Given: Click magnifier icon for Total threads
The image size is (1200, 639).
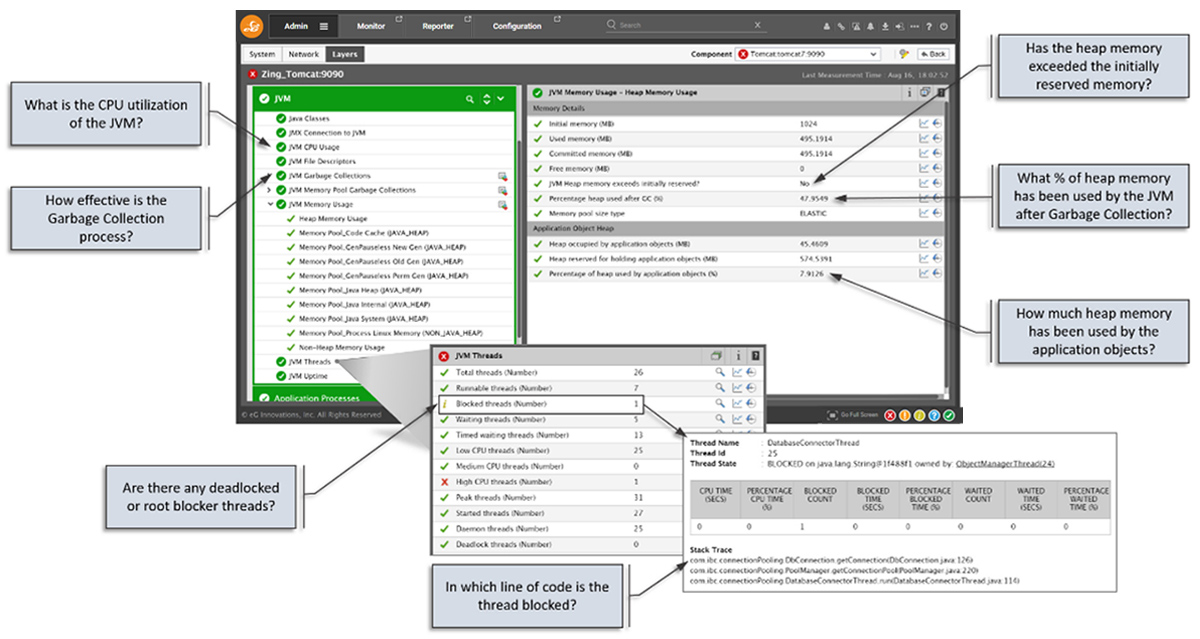Looking at the screenshot, I should (719, 372).
